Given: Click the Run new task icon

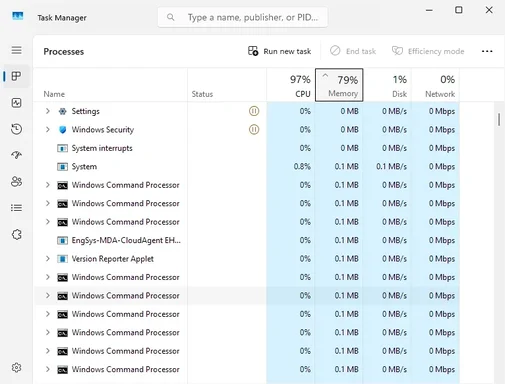Looking at the screenshot, I should click(x=253, y=51).
